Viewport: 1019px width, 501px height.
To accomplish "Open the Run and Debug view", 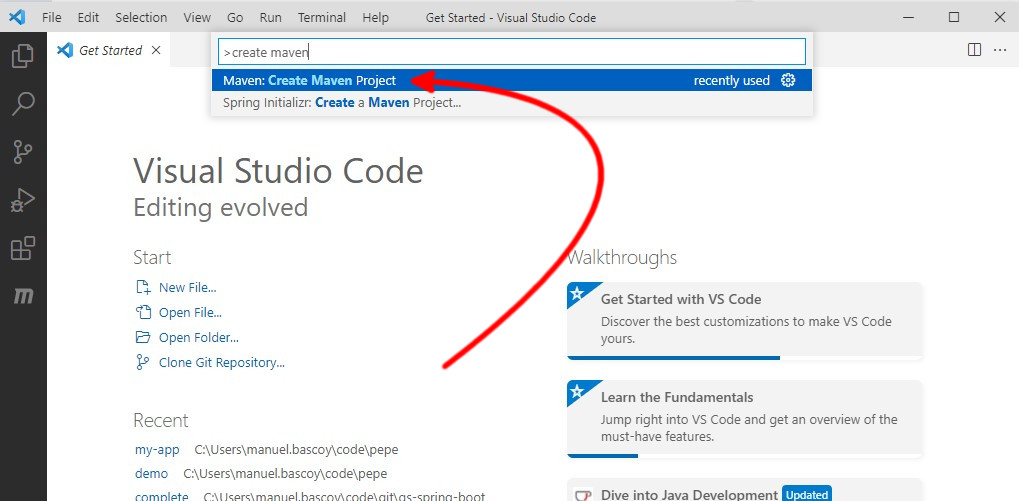I will pyautogui.click(x=22, y=200).
